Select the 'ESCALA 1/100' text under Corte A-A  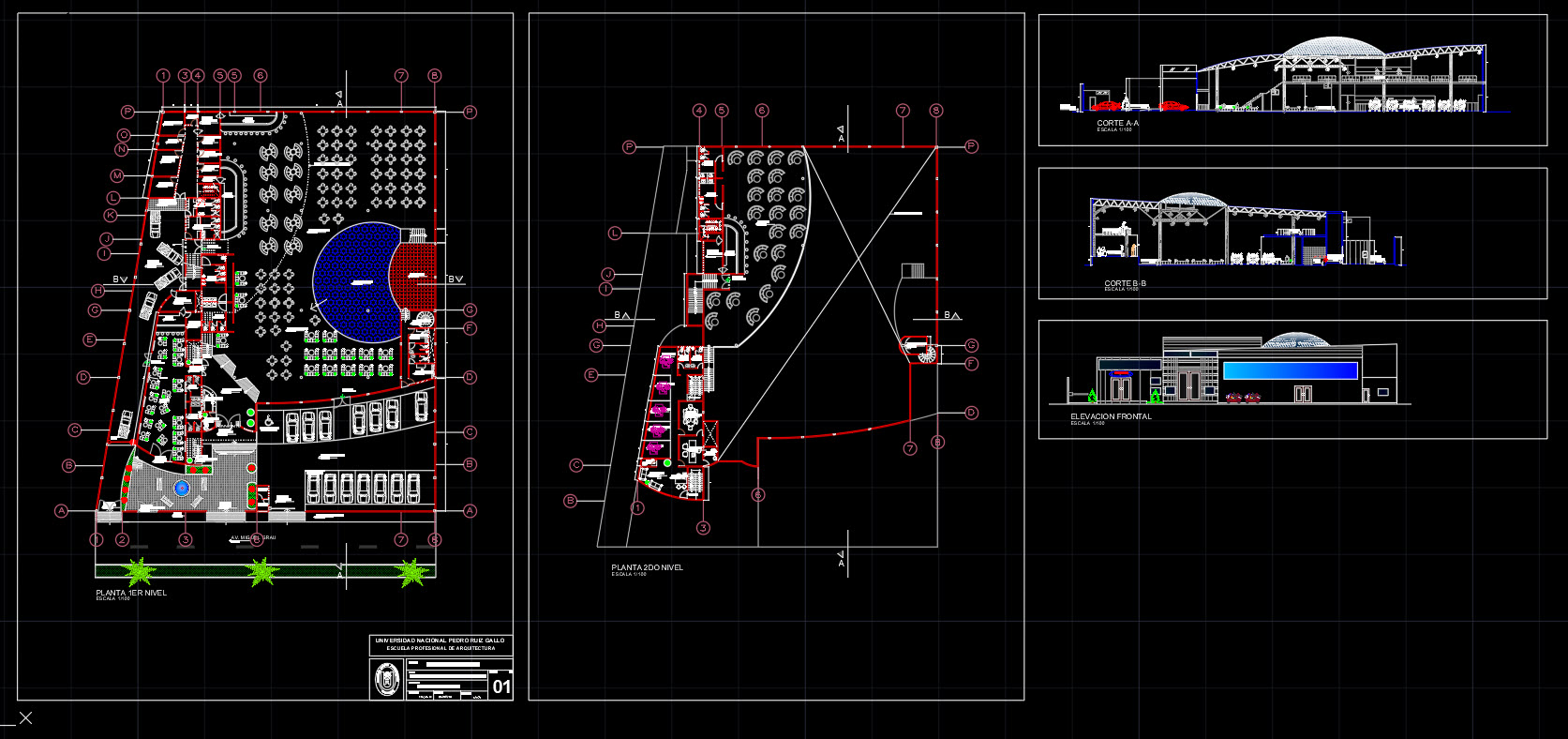click(x=1114, y=129)
